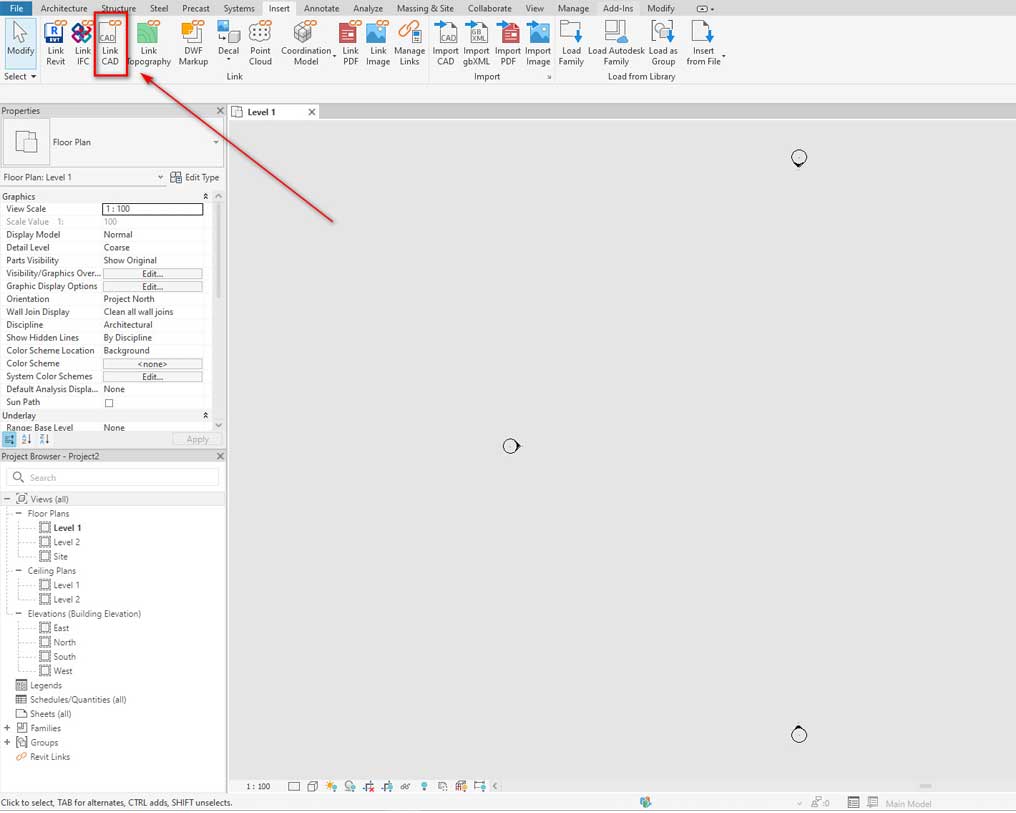Switch to the View ribbon tab
Image resolution: width=1016 pixels, height=813 pixels.
(x=535, y=8)
